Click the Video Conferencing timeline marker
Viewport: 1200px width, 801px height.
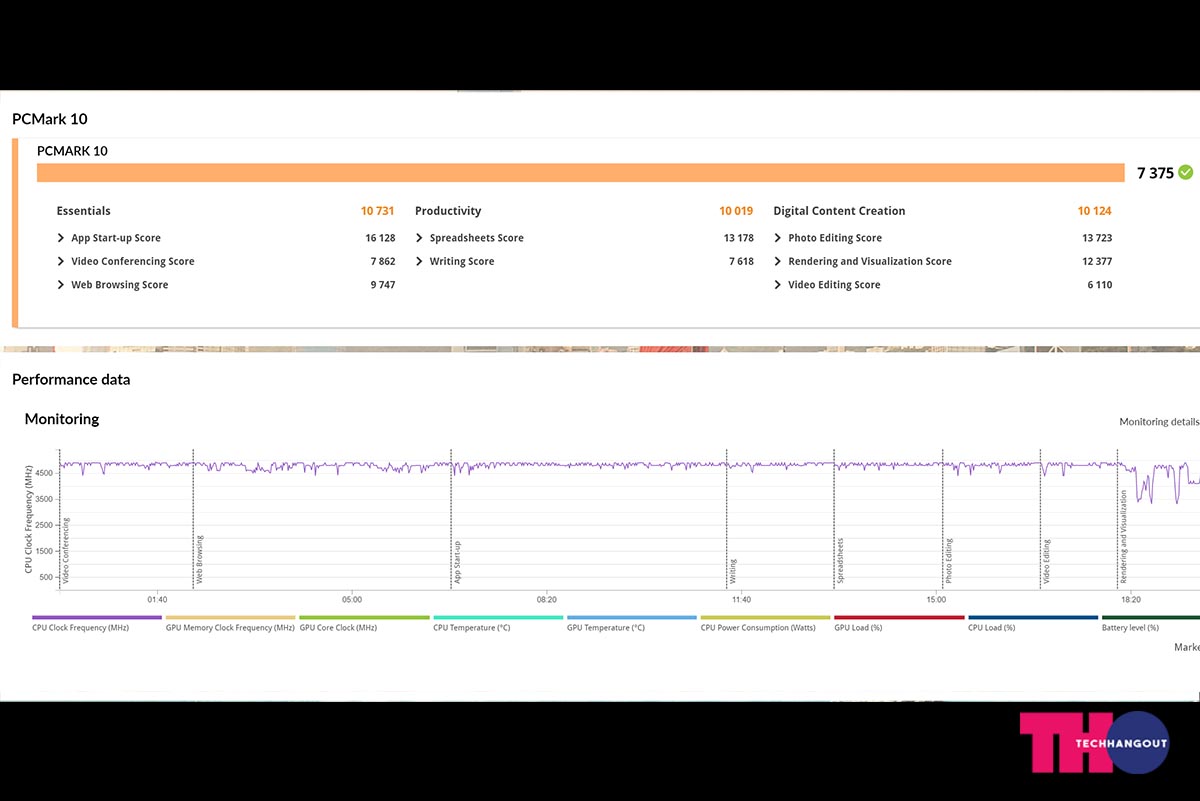tap(67, 551)
